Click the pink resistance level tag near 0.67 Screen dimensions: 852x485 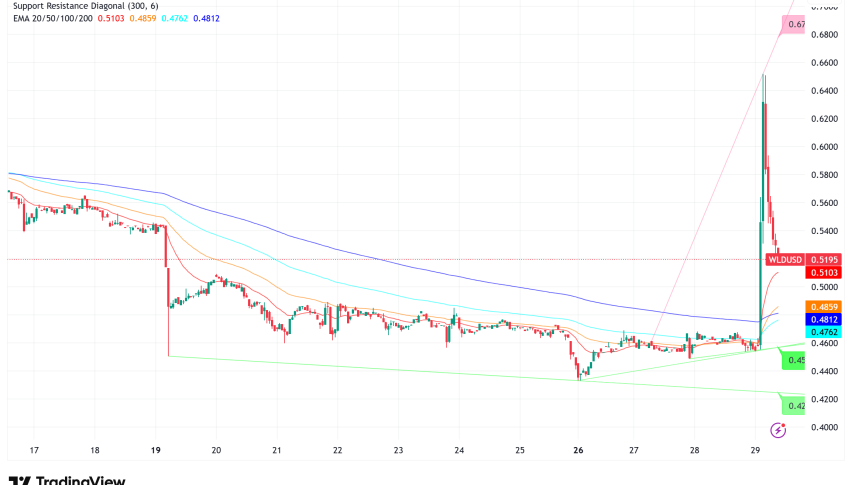click(x=794, y=25)
